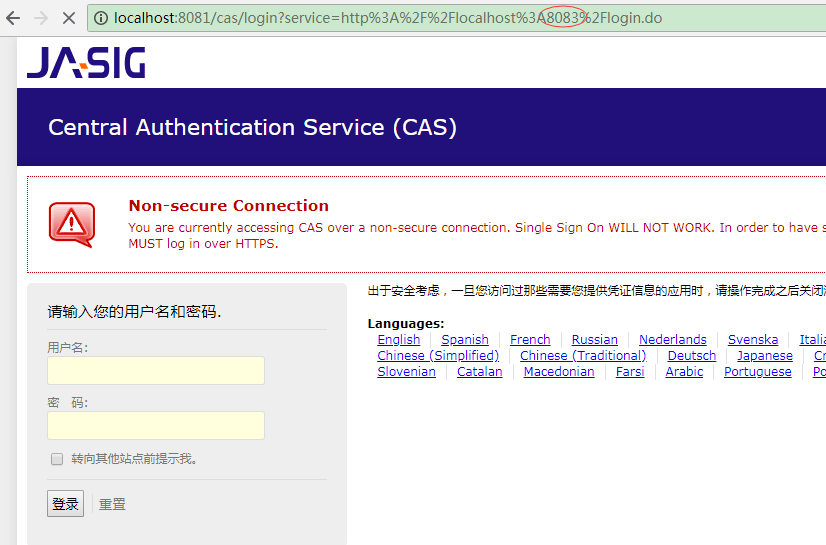Switch language to French
Screen dimensions: 826x545
(530, 340)
